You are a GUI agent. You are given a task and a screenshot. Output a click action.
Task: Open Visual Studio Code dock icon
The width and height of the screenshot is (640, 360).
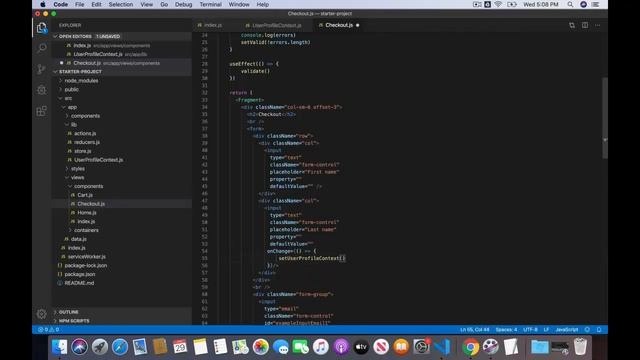442,347
